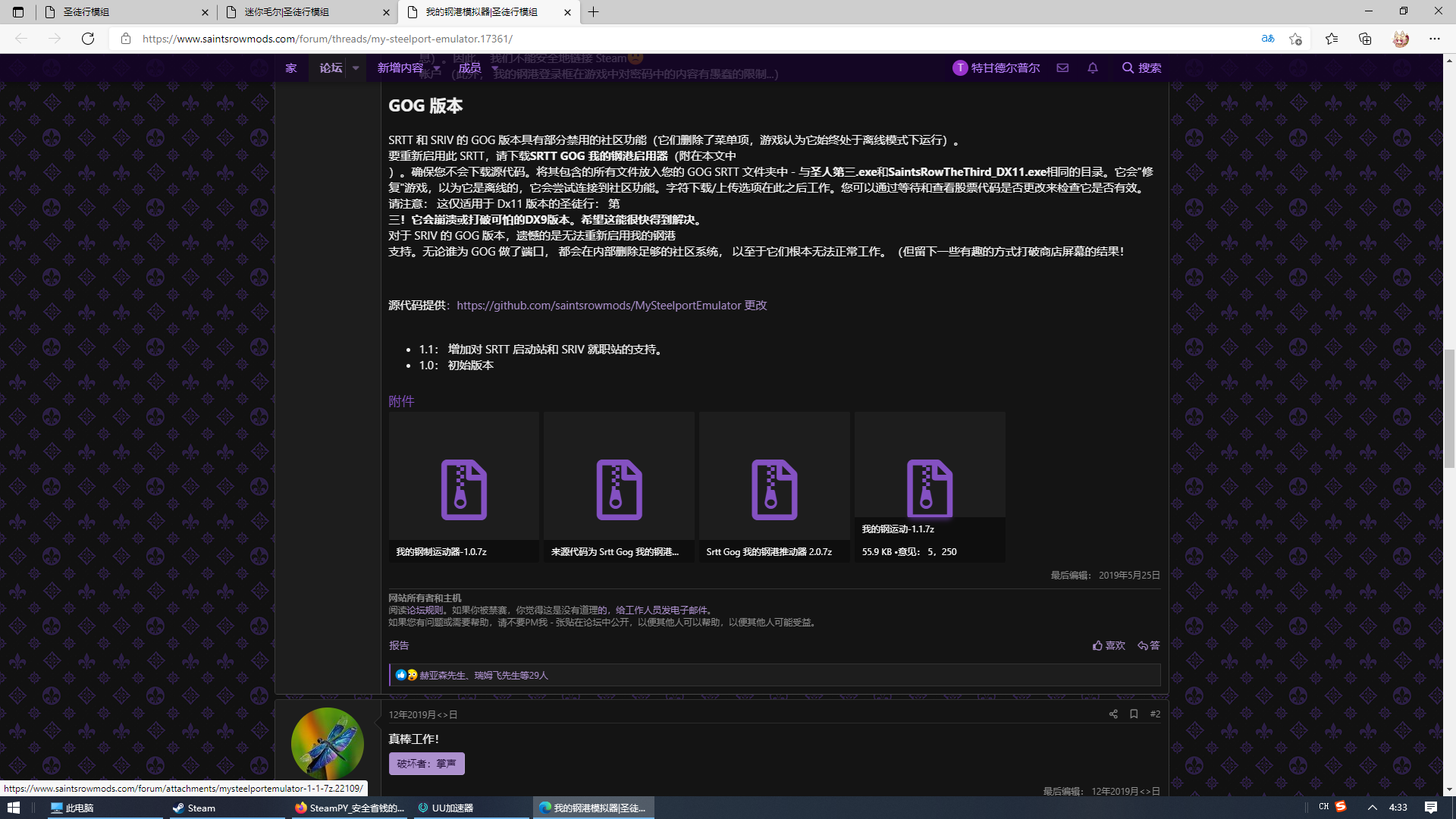
Task: Open the system clock showing 4:33
Action: (1398, 808)
